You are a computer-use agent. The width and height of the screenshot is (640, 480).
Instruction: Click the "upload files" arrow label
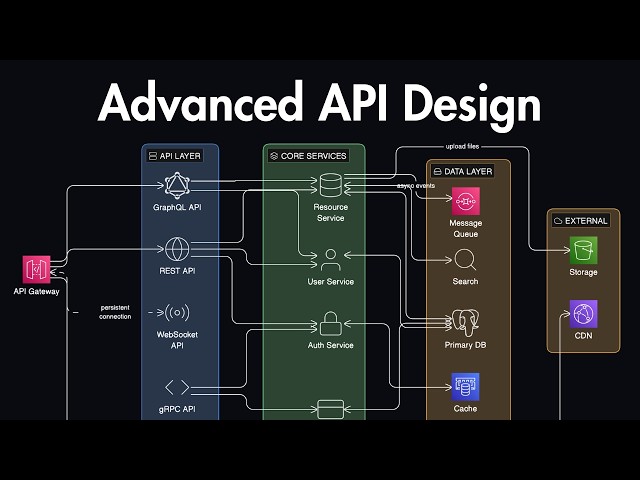462,146
